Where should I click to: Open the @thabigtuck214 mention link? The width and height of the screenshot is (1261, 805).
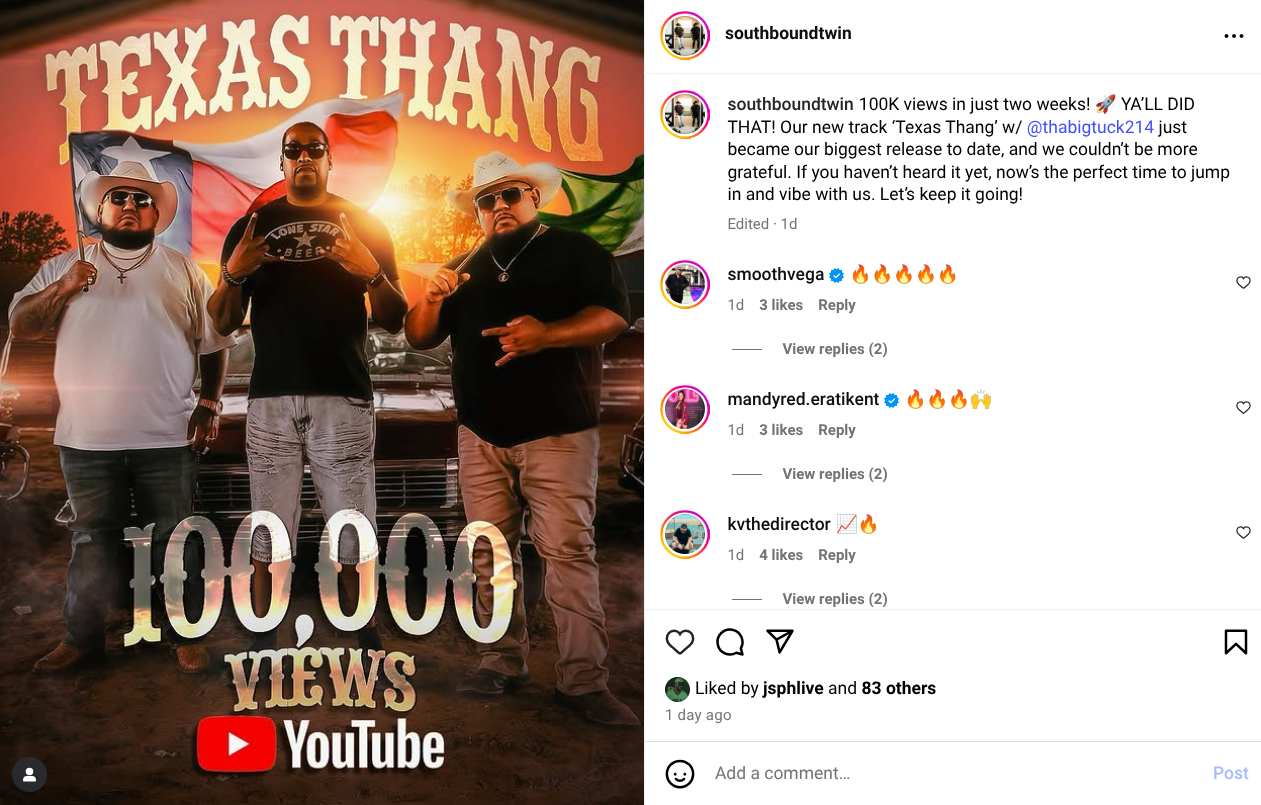pyautogui.click(x=1090, y=127)
